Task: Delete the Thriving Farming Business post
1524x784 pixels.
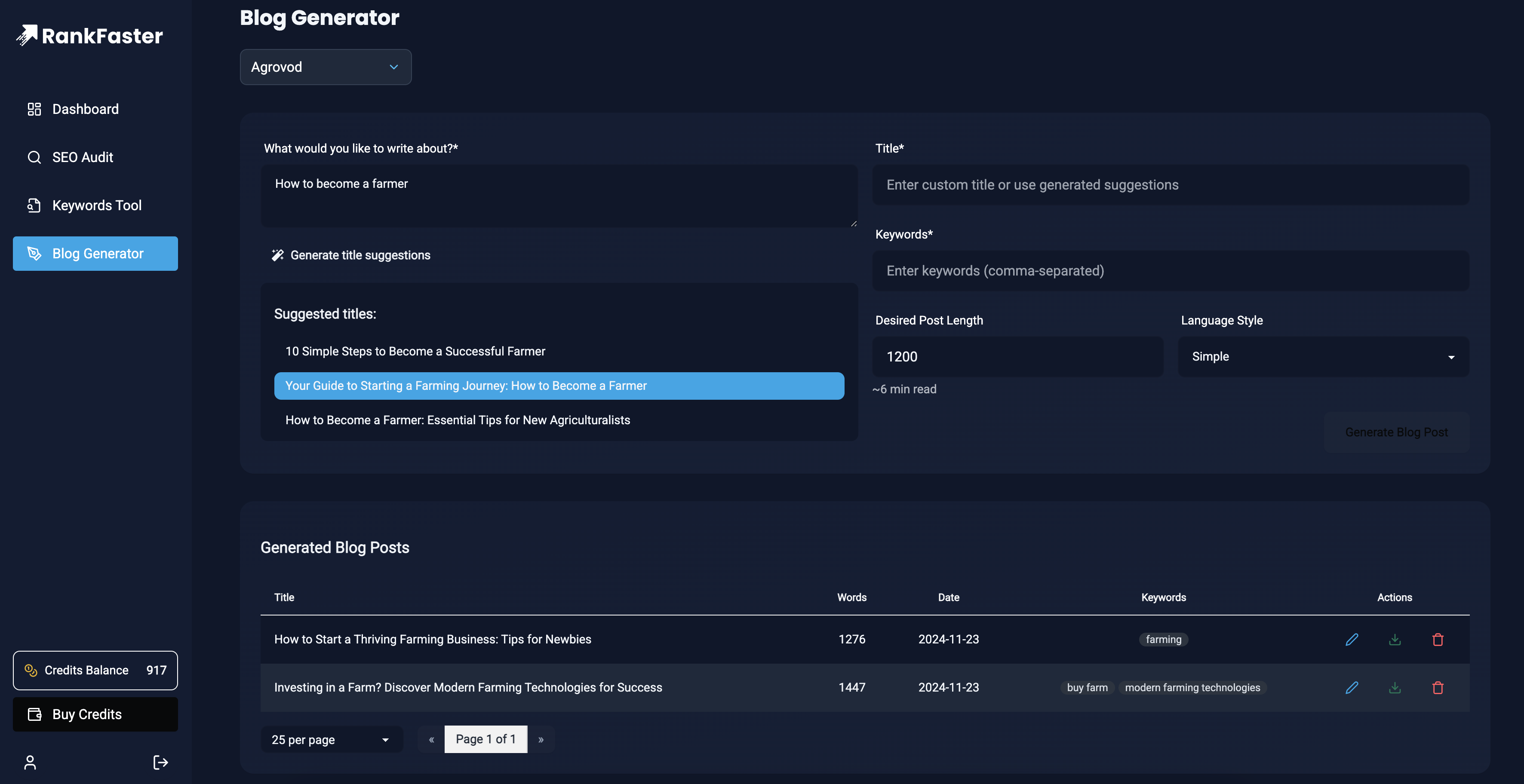Action: tap(1438, 639)
